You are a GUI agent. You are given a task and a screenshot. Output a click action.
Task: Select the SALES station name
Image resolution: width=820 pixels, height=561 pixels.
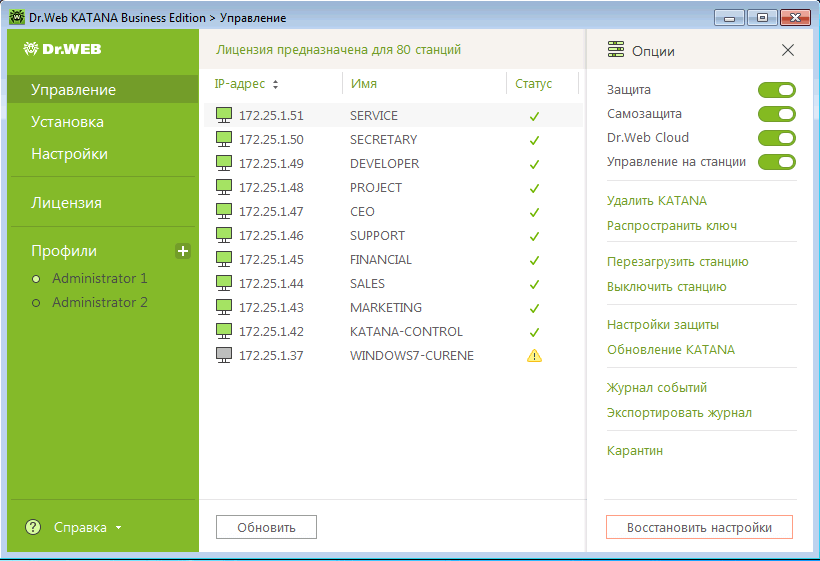[x=367, y=284]
